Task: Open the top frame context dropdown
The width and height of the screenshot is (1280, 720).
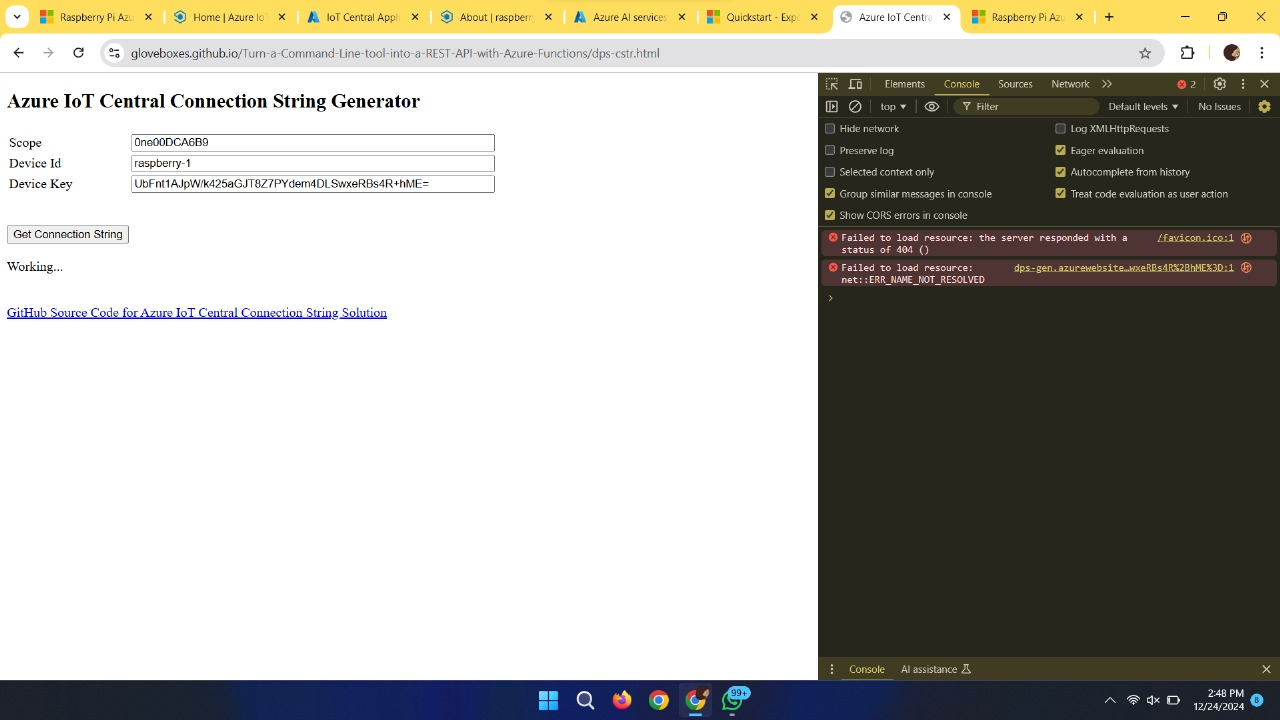Action: (890, 106)
